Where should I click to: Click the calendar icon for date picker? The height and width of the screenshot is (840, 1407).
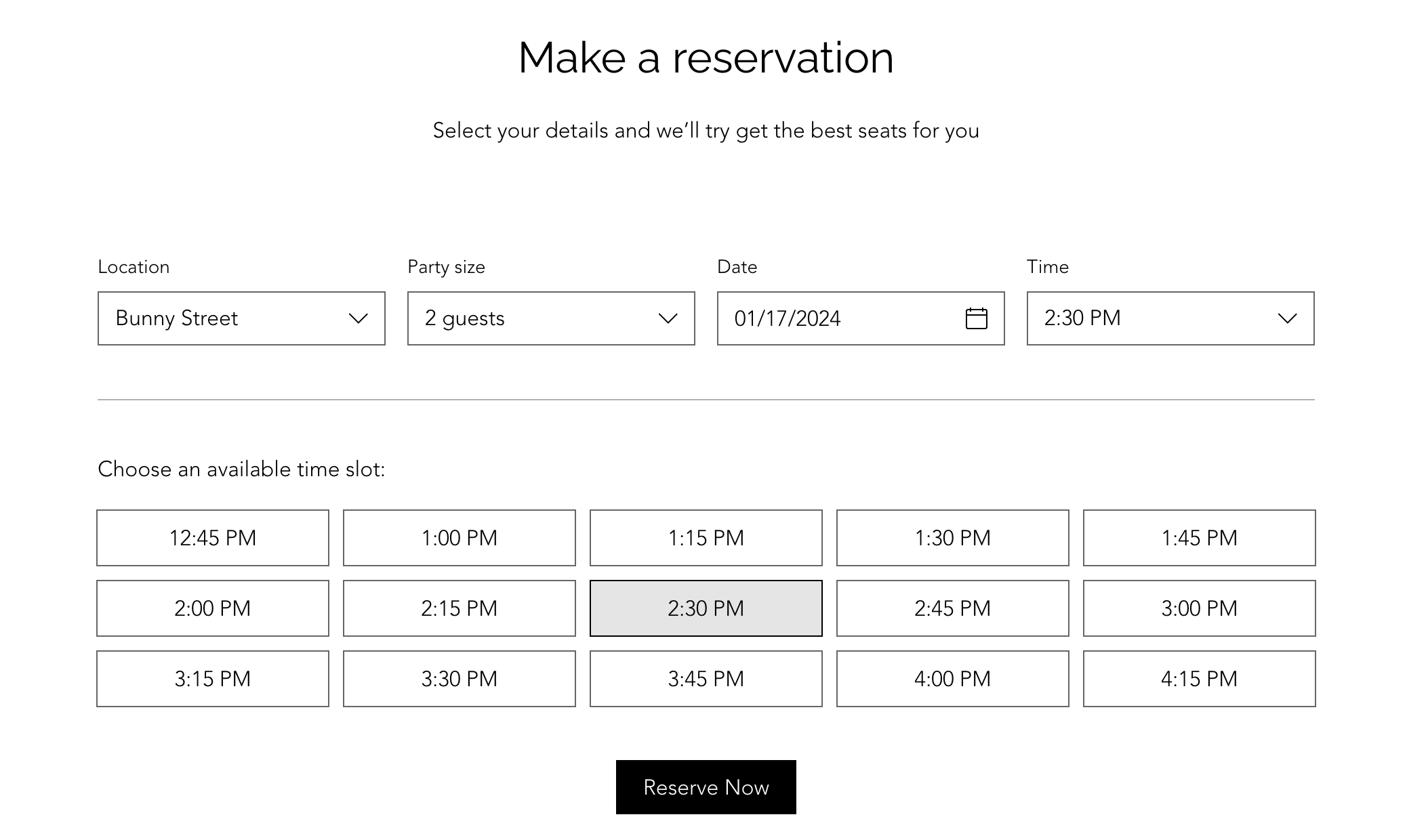click(977, 318)
